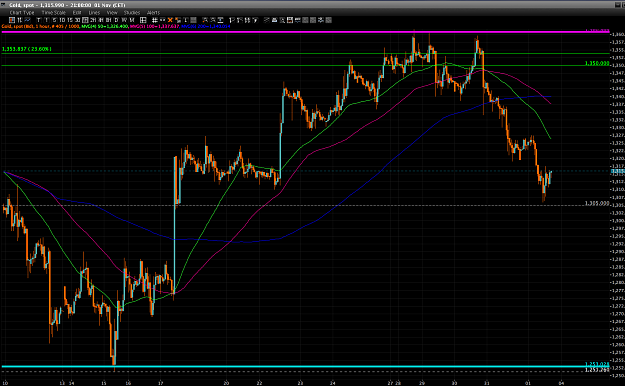Viewport: 625px width, 386px height.
Task: Open the Alerts menu
Action: pos(153,13)
